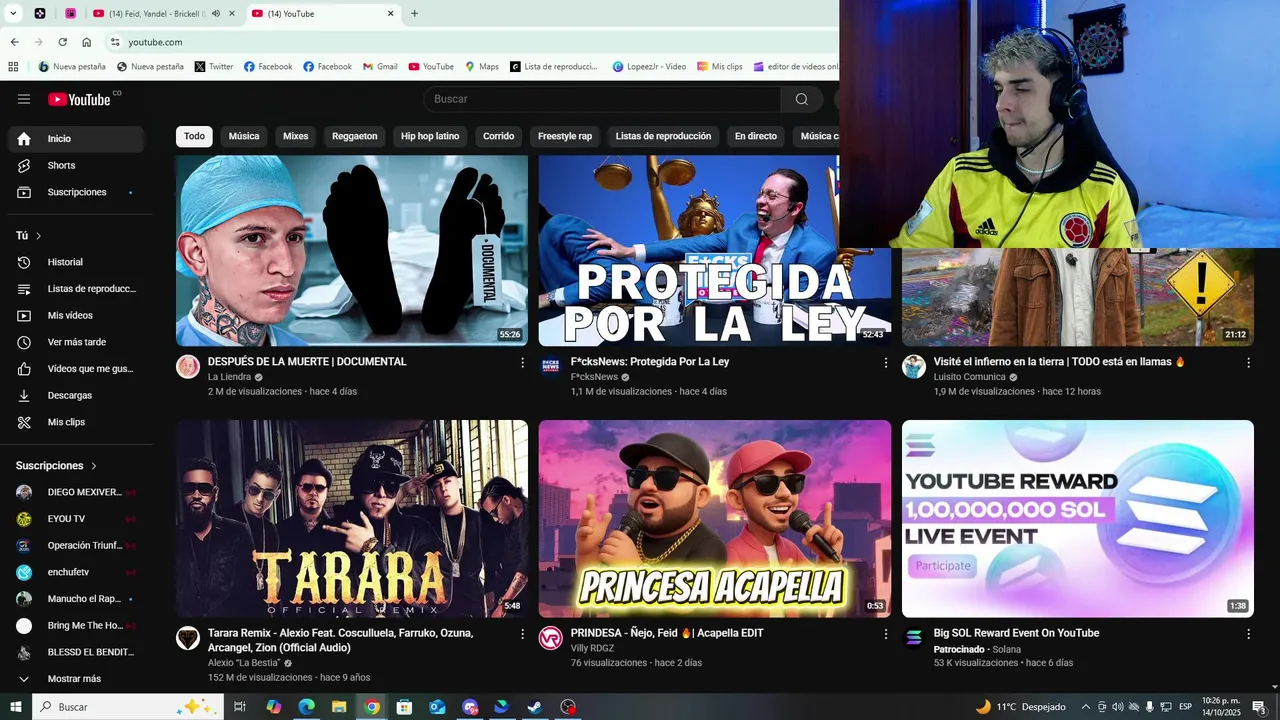Click Solana advertiser avatar

pos(914,638)
